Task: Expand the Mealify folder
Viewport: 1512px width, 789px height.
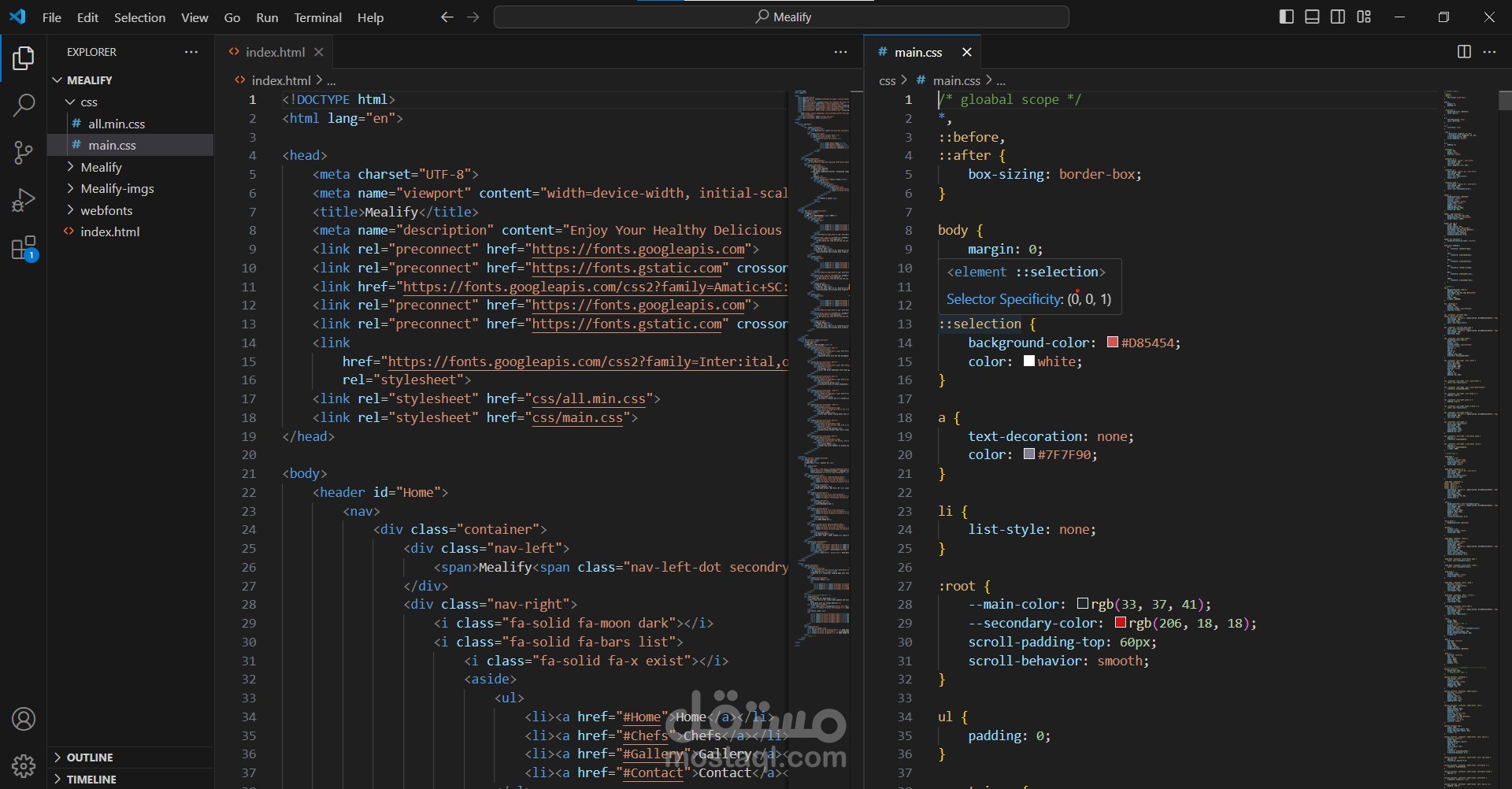Action: [131, 167]
